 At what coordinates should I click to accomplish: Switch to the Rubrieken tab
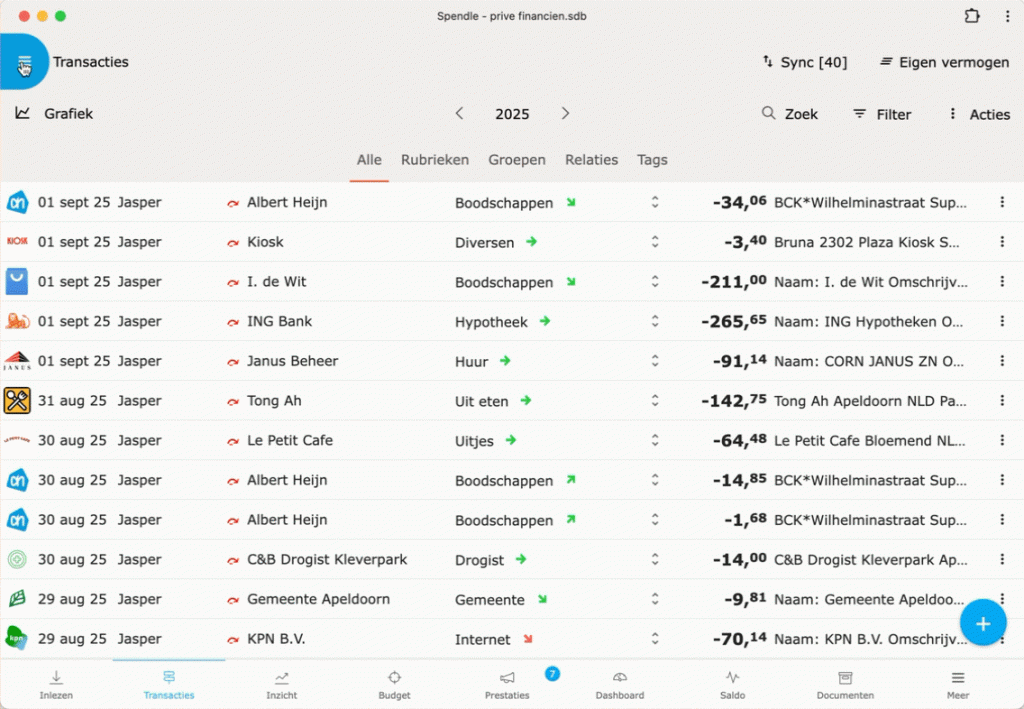[435, 160]
